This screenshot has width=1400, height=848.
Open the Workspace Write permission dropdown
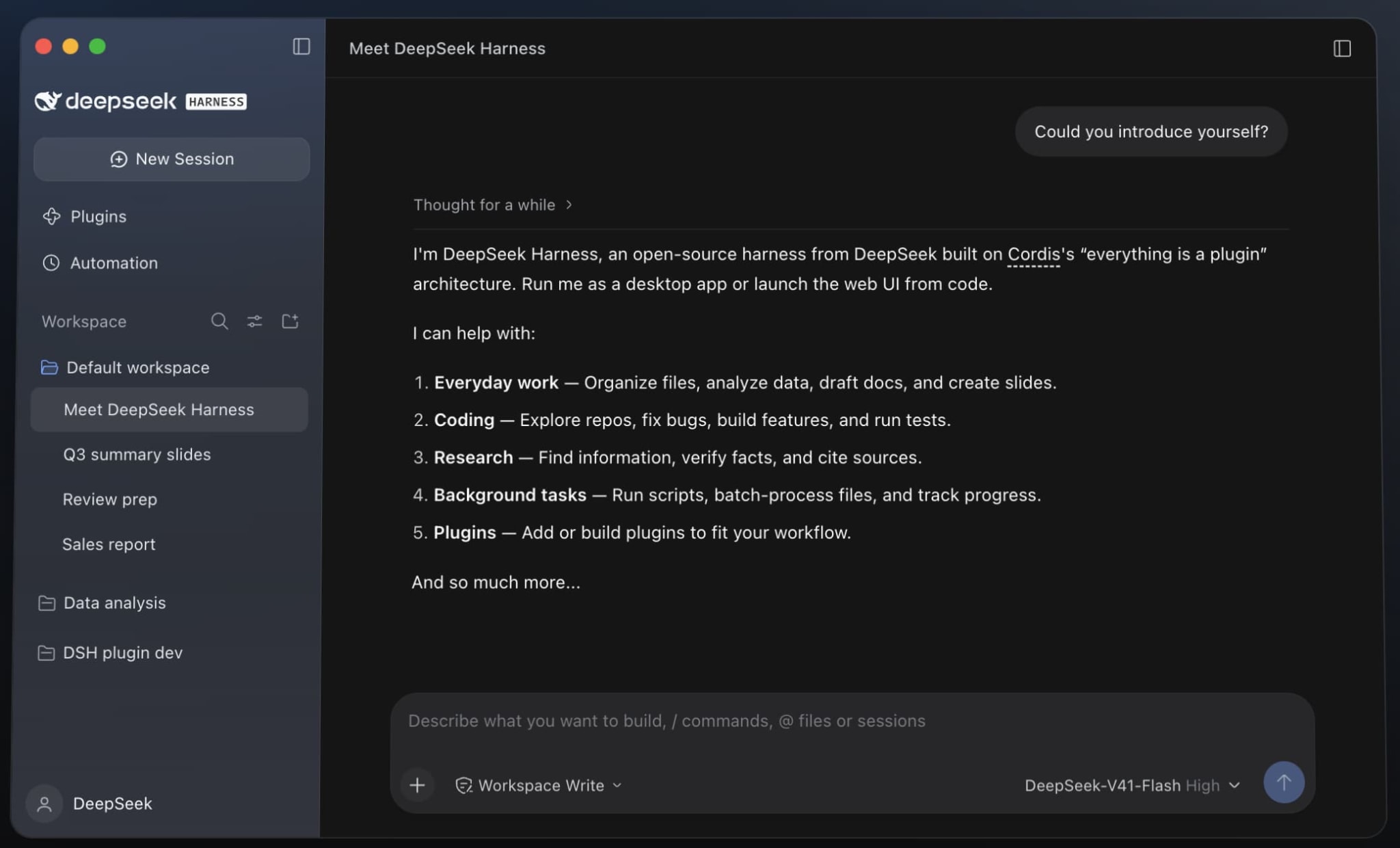pos(539,785)
